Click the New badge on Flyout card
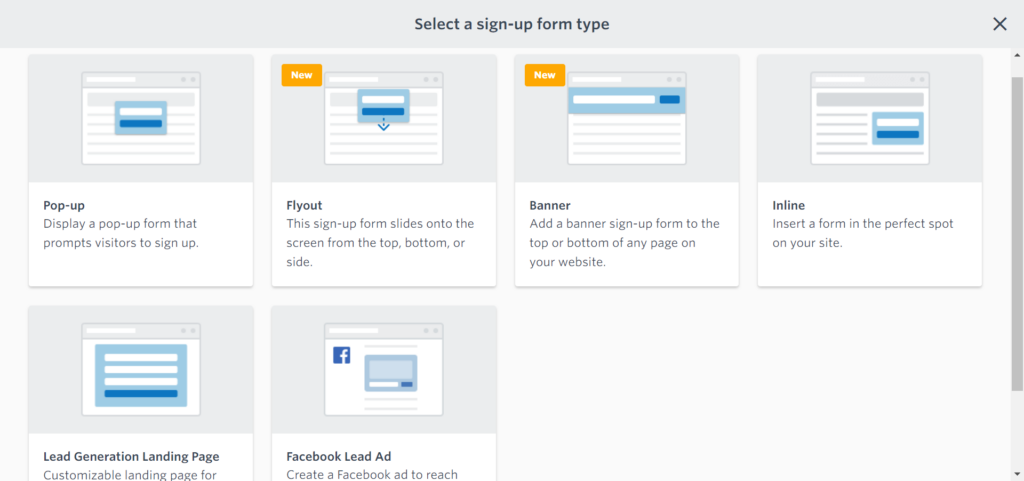 (x=302, y=75)
